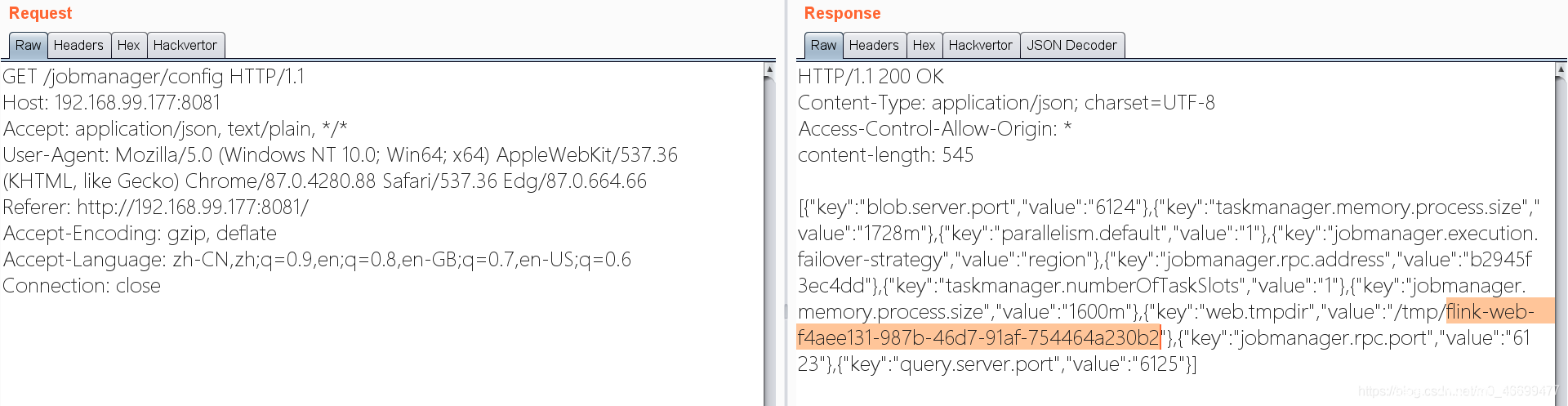This screenshot has width=1568, height=406.
Task: Click the content-length: 545 response header
Action: [x=885, y=155]
